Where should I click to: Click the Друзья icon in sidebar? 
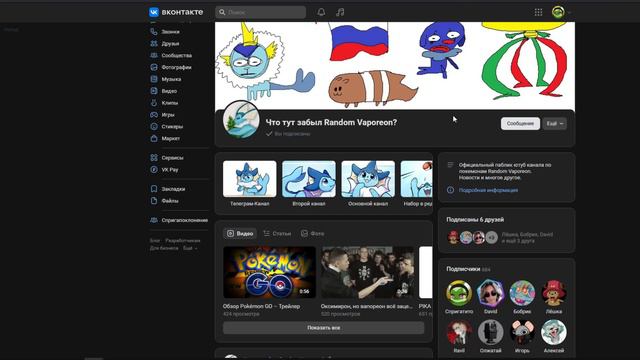(x=154, y=43)
